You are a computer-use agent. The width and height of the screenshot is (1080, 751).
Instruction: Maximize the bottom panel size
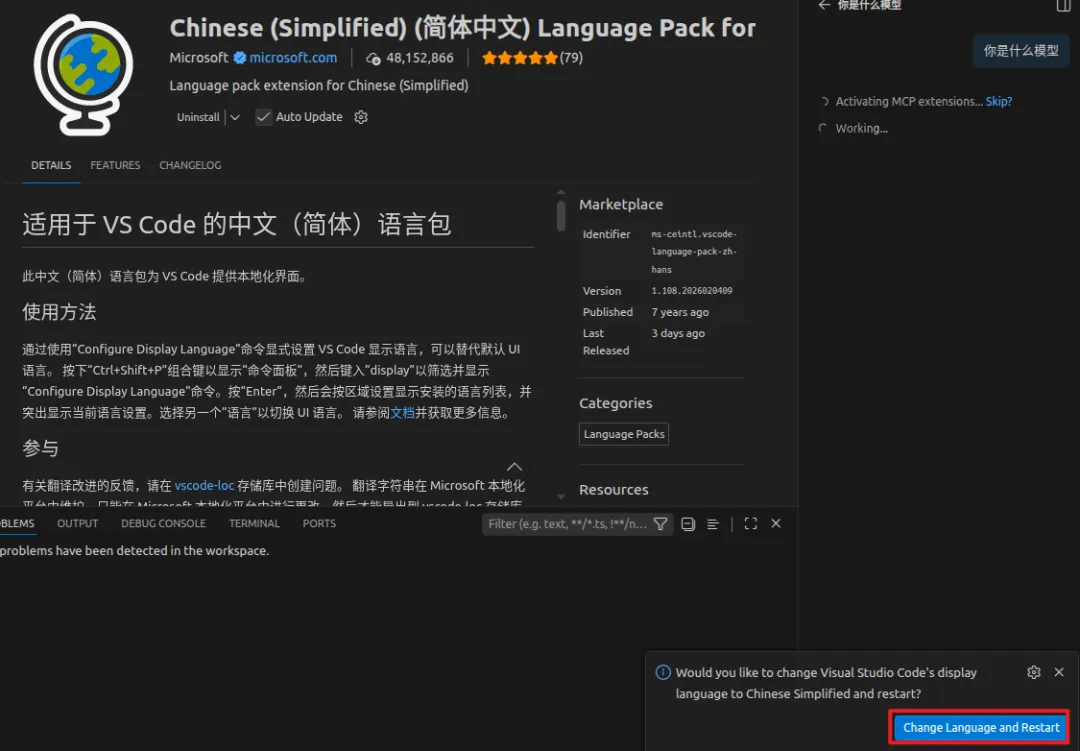click(751, 524)
